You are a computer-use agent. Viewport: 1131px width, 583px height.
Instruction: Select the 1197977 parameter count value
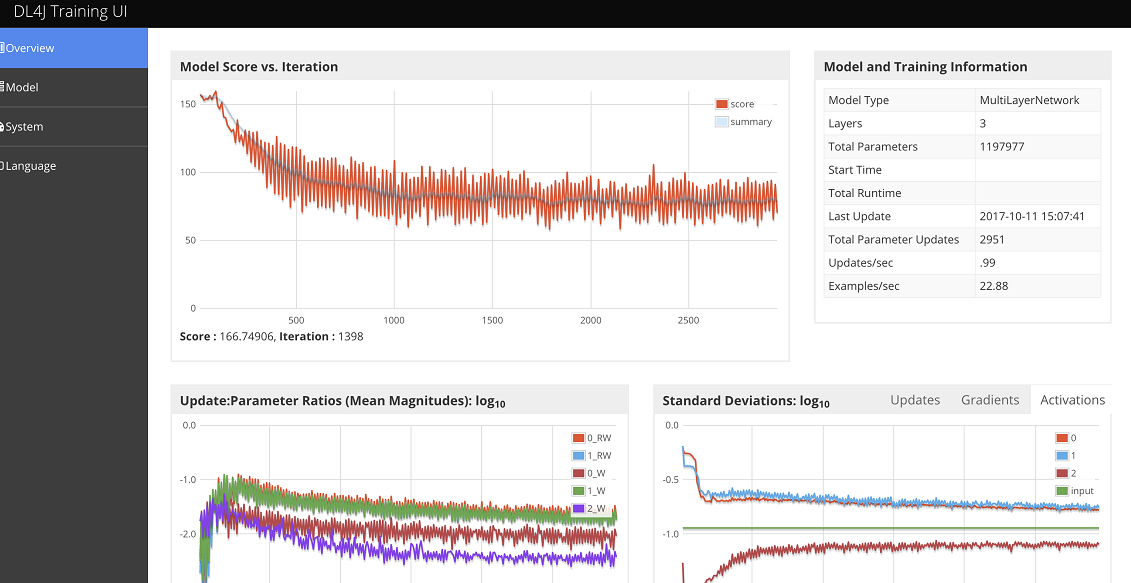(x=1002, y=146)
